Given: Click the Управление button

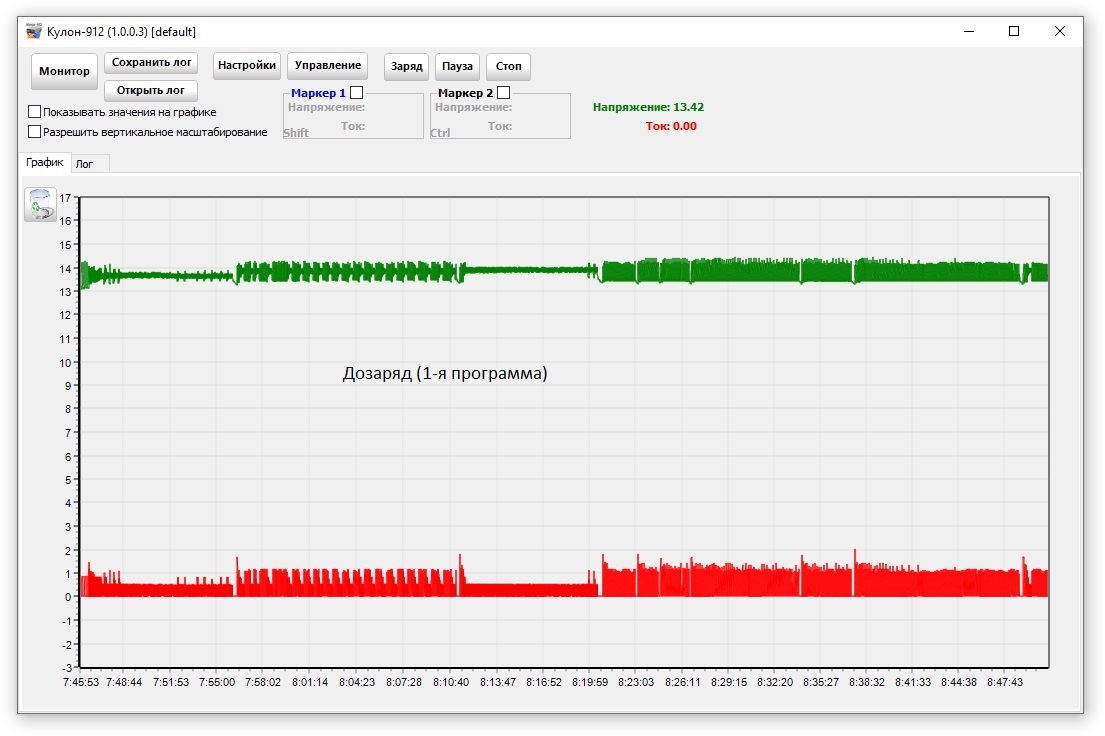Looking at the screenshot, I should (328, 66).
